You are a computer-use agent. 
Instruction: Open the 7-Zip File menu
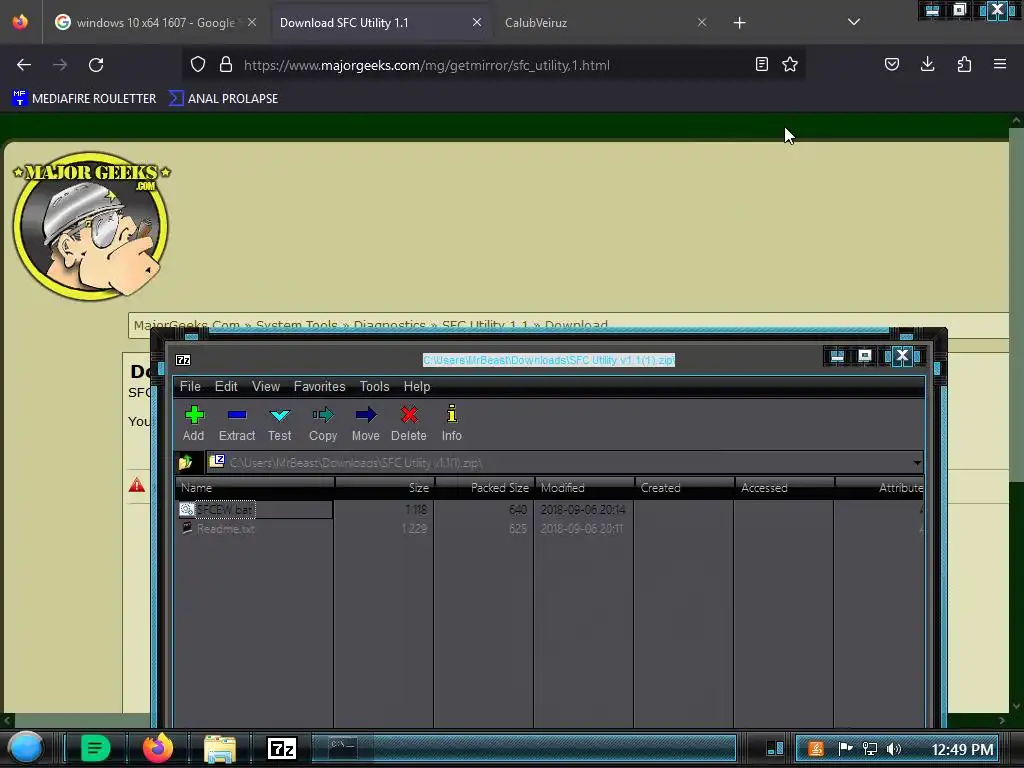[x=190, y=387]
